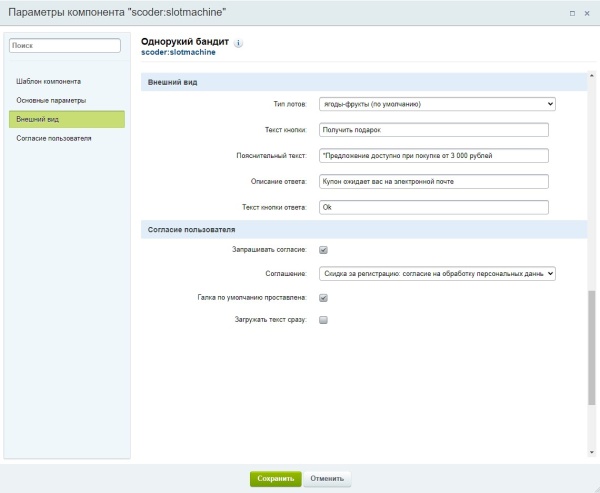Select Основные параметры in sidebar
This screenshot has height=493, width=600.
coord(51,100)
